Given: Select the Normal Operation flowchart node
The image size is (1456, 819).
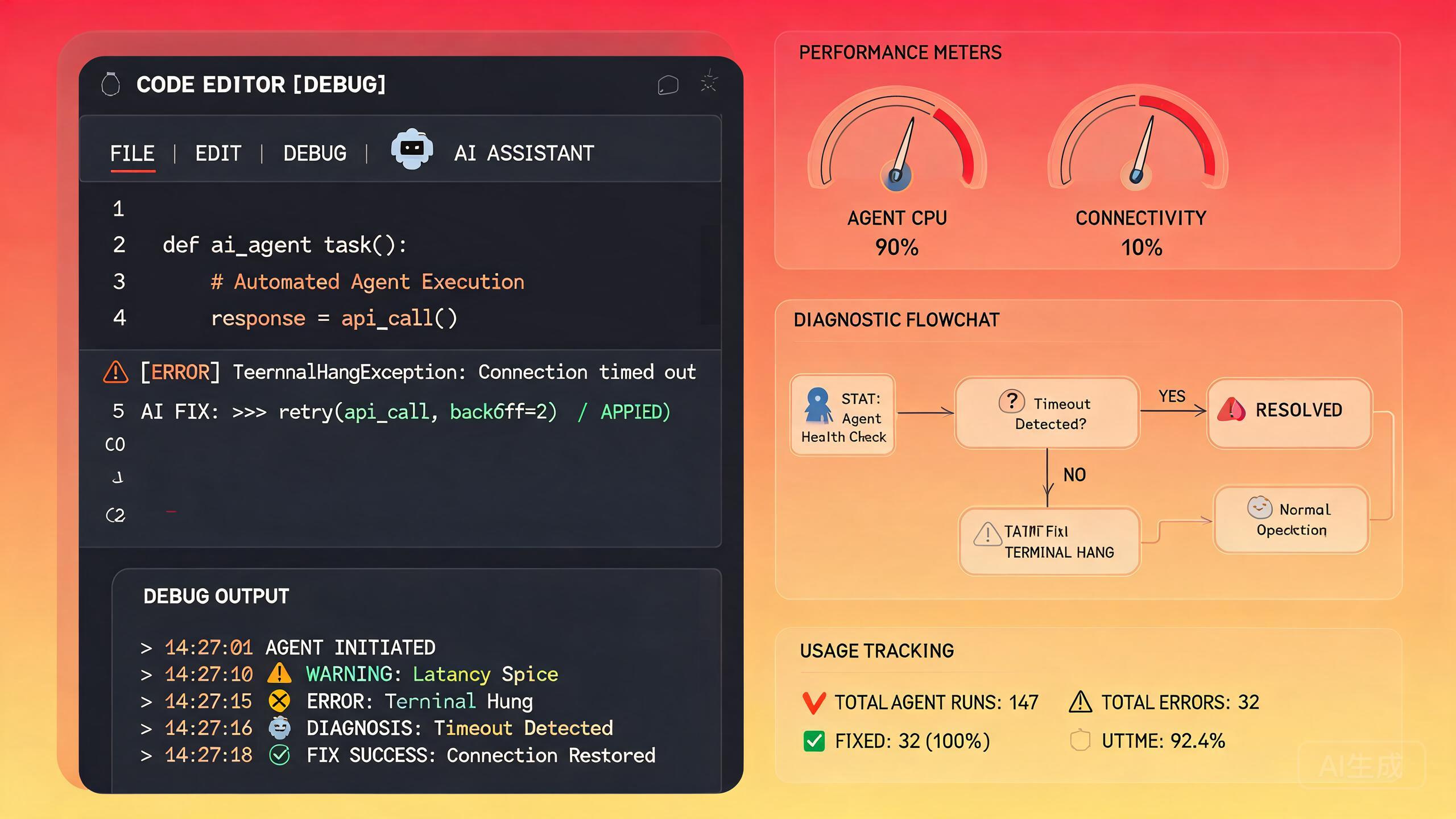Looking at the screenshot, I should coord(1292,519).
